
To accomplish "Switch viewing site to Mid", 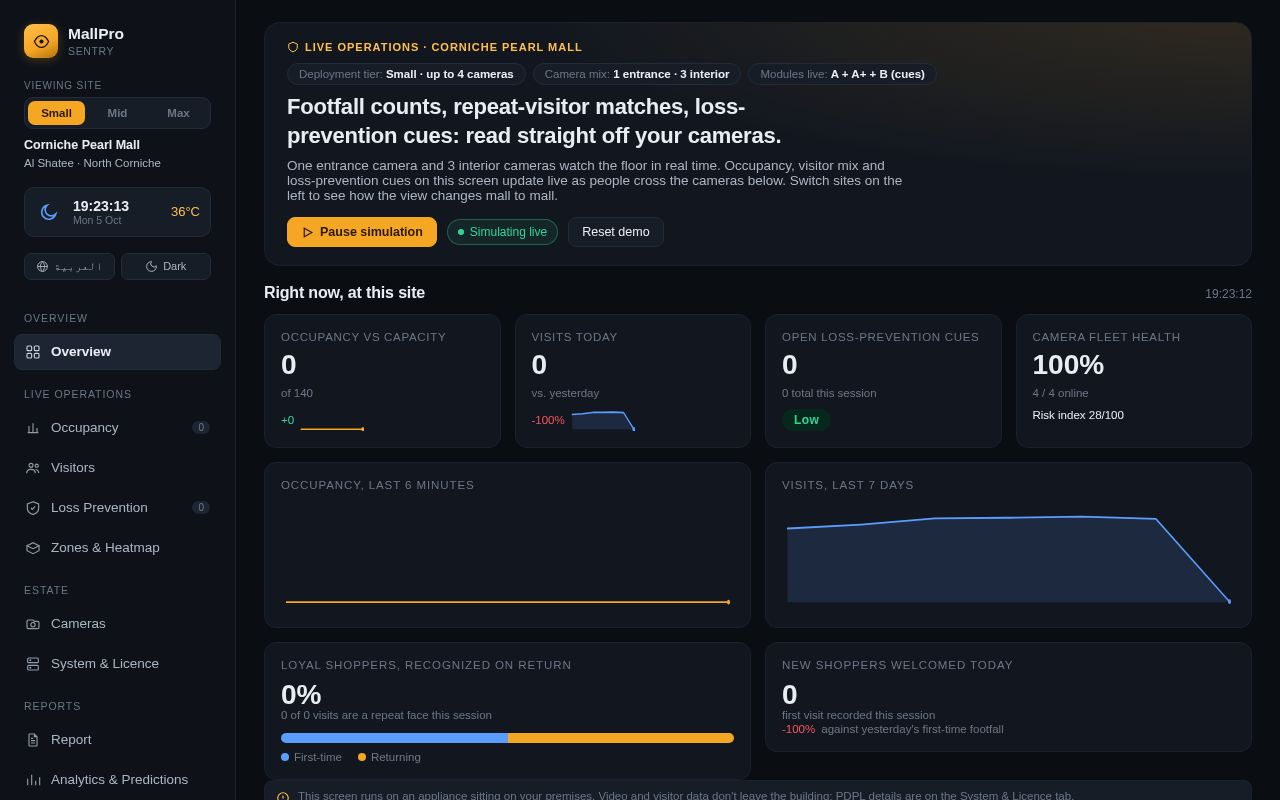I will (x=117, y=113).
